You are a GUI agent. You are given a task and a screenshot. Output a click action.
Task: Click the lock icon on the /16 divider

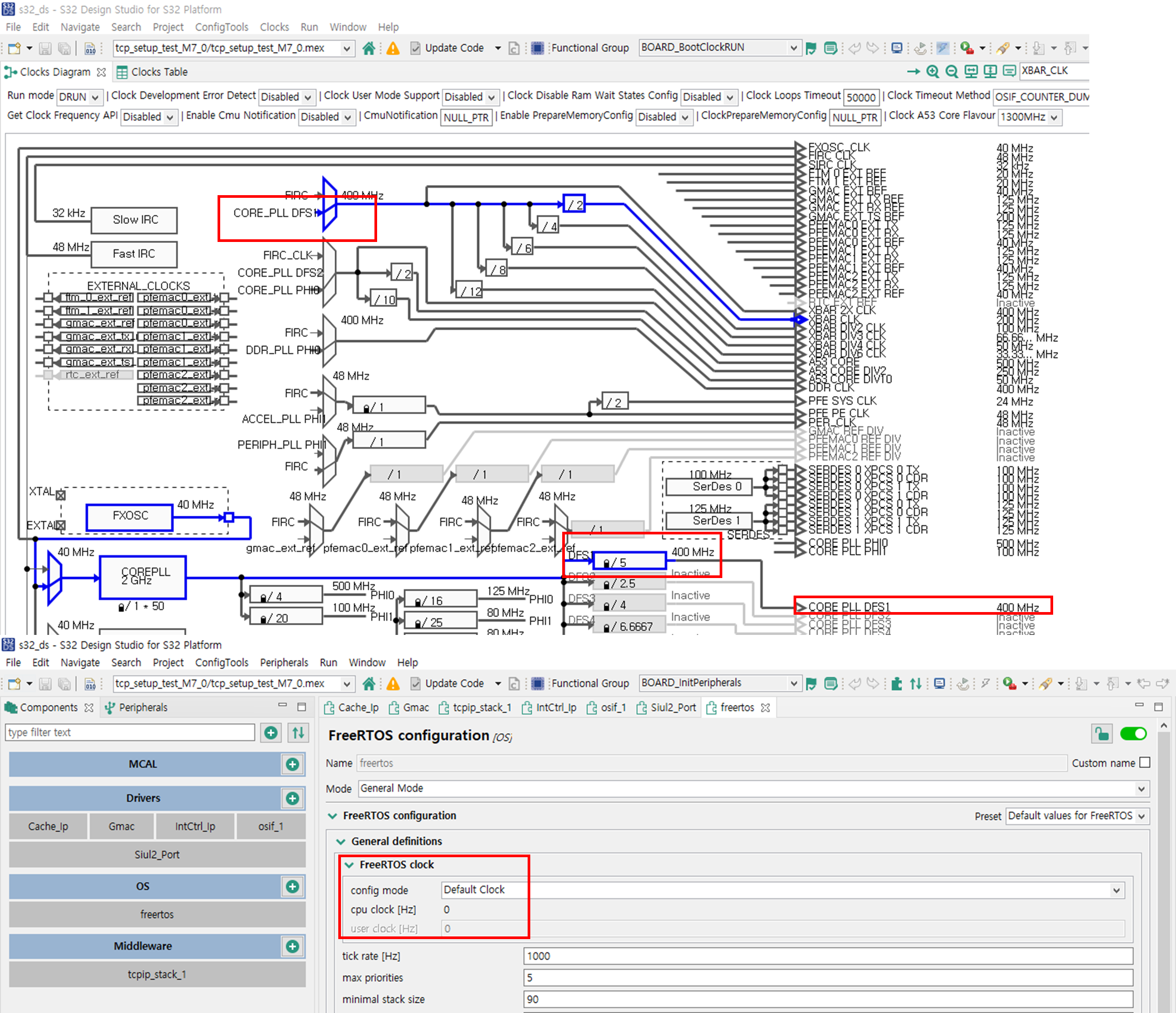[x=418, y=601]
